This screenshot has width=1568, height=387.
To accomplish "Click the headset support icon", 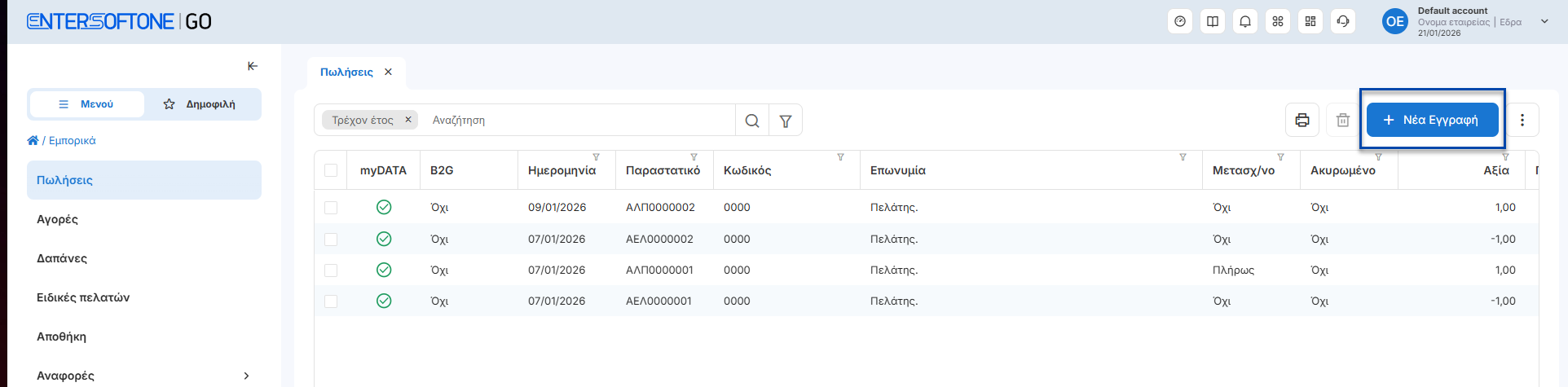I will (1343, 22).
